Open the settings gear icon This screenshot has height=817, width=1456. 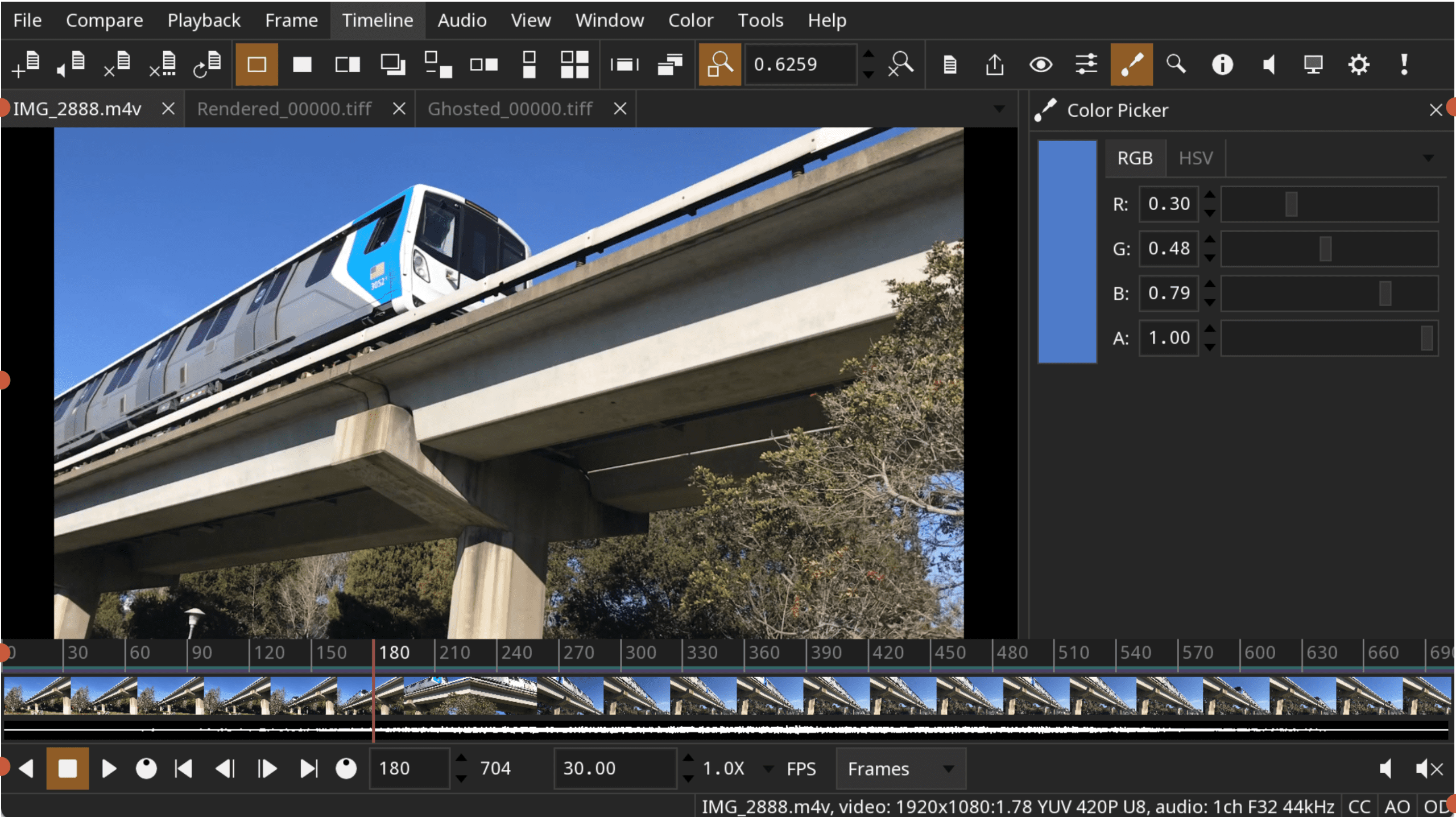1358,64
